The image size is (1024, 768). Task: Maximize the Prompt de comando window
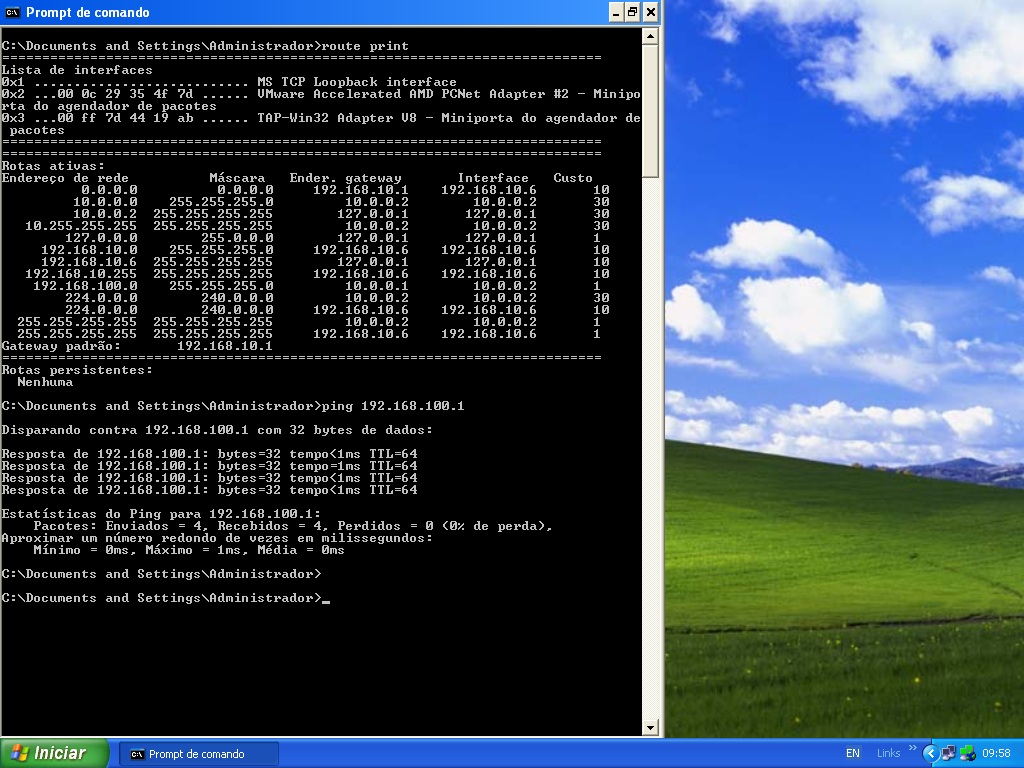[633, 12]
